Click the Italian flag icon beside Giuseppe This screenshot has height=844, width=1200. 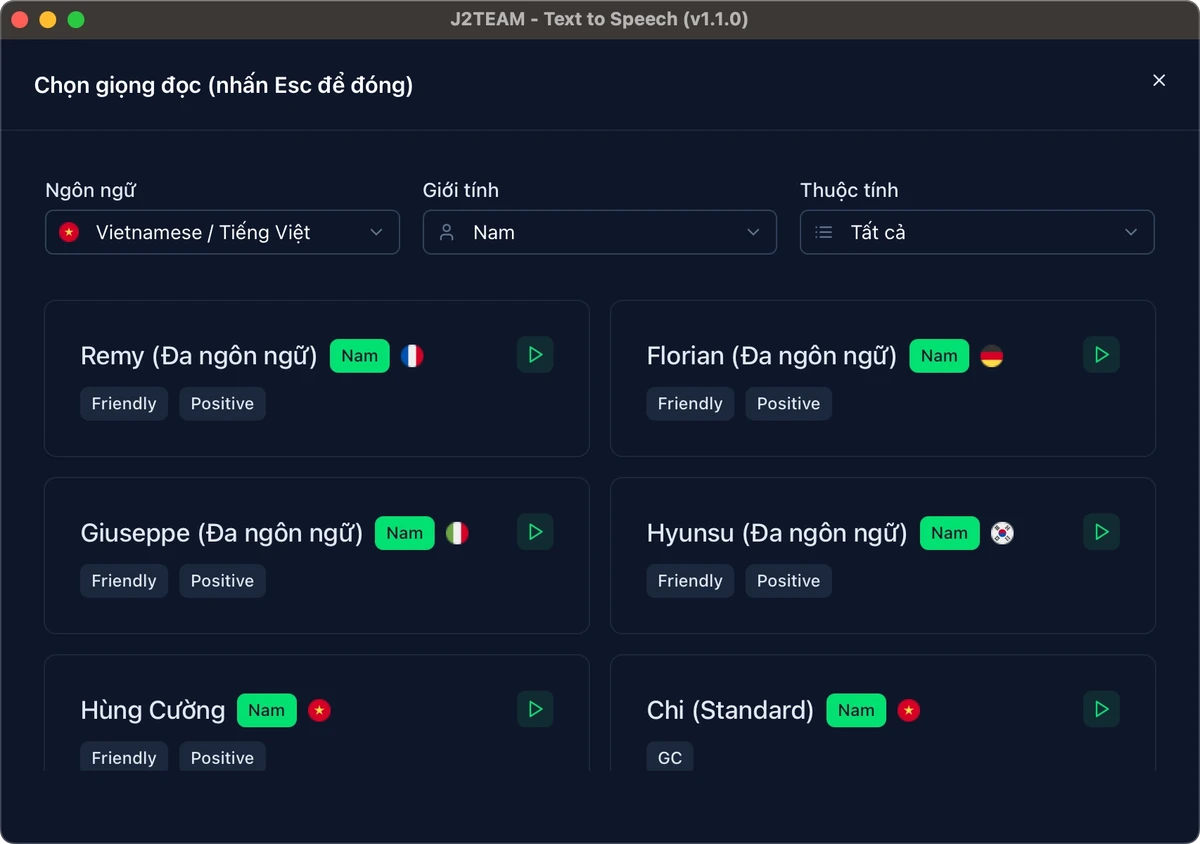coord(457,533)
